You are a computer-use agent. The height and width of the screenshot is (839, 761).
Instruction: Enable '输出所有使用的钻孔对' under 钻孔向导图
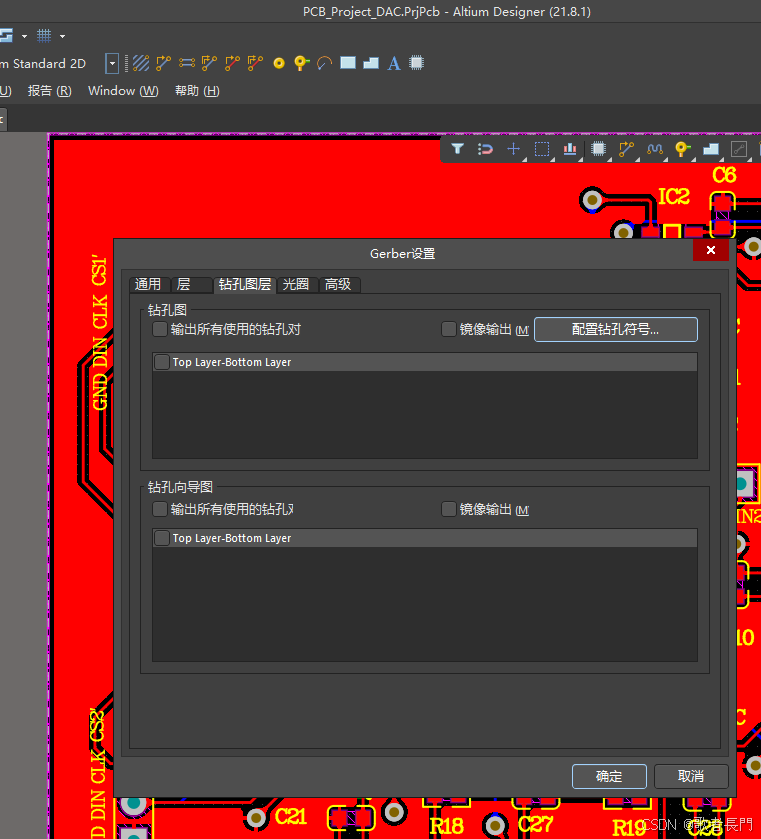(160, 509)
